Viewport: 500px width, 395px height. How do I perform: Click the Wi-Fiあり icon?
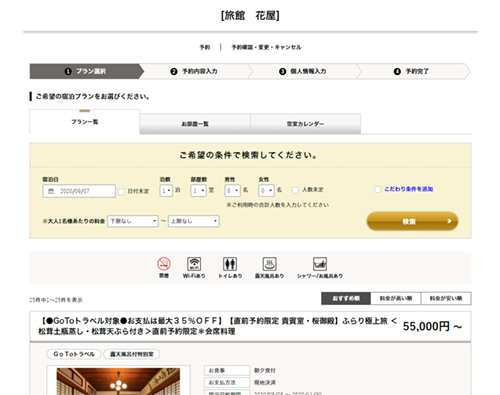(x=194, y=264)
